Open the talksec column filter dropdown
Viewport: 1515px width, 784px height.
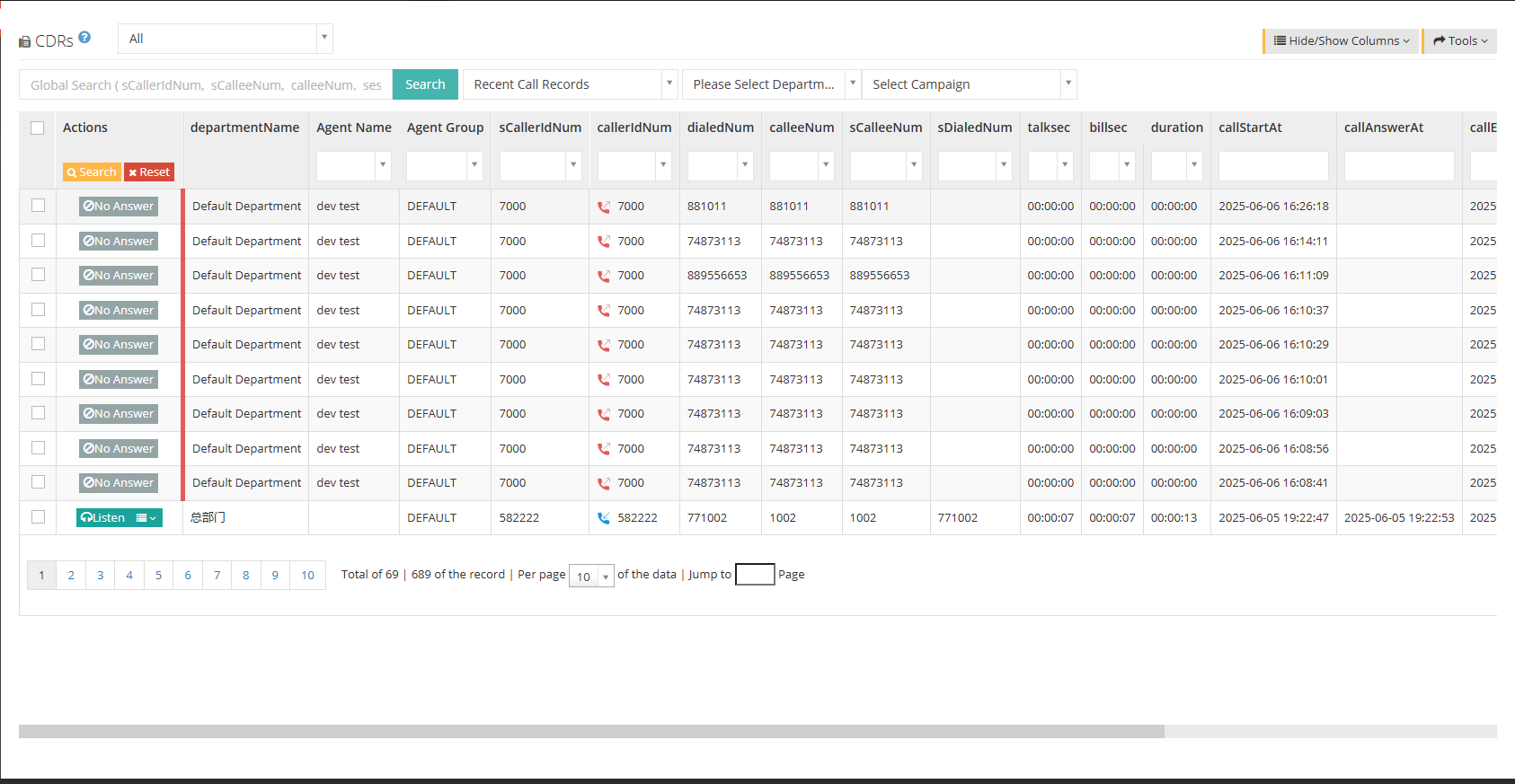coord(1050,166)
